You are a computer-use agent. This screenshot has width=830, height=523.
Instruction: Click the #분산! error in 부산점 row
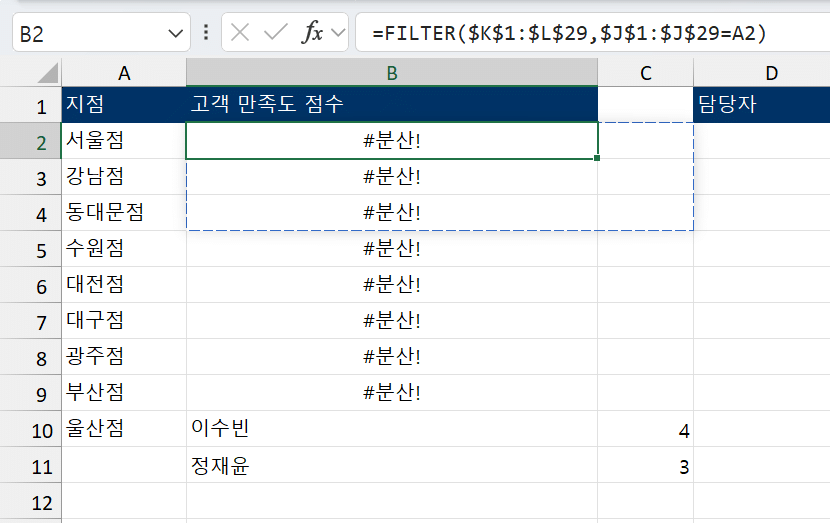(x=392, y=393)
